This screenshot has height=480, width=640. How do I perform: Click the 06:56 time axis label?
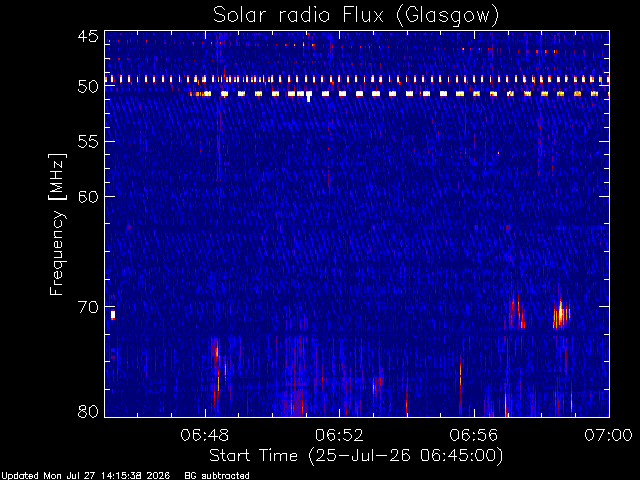point(473,435)
